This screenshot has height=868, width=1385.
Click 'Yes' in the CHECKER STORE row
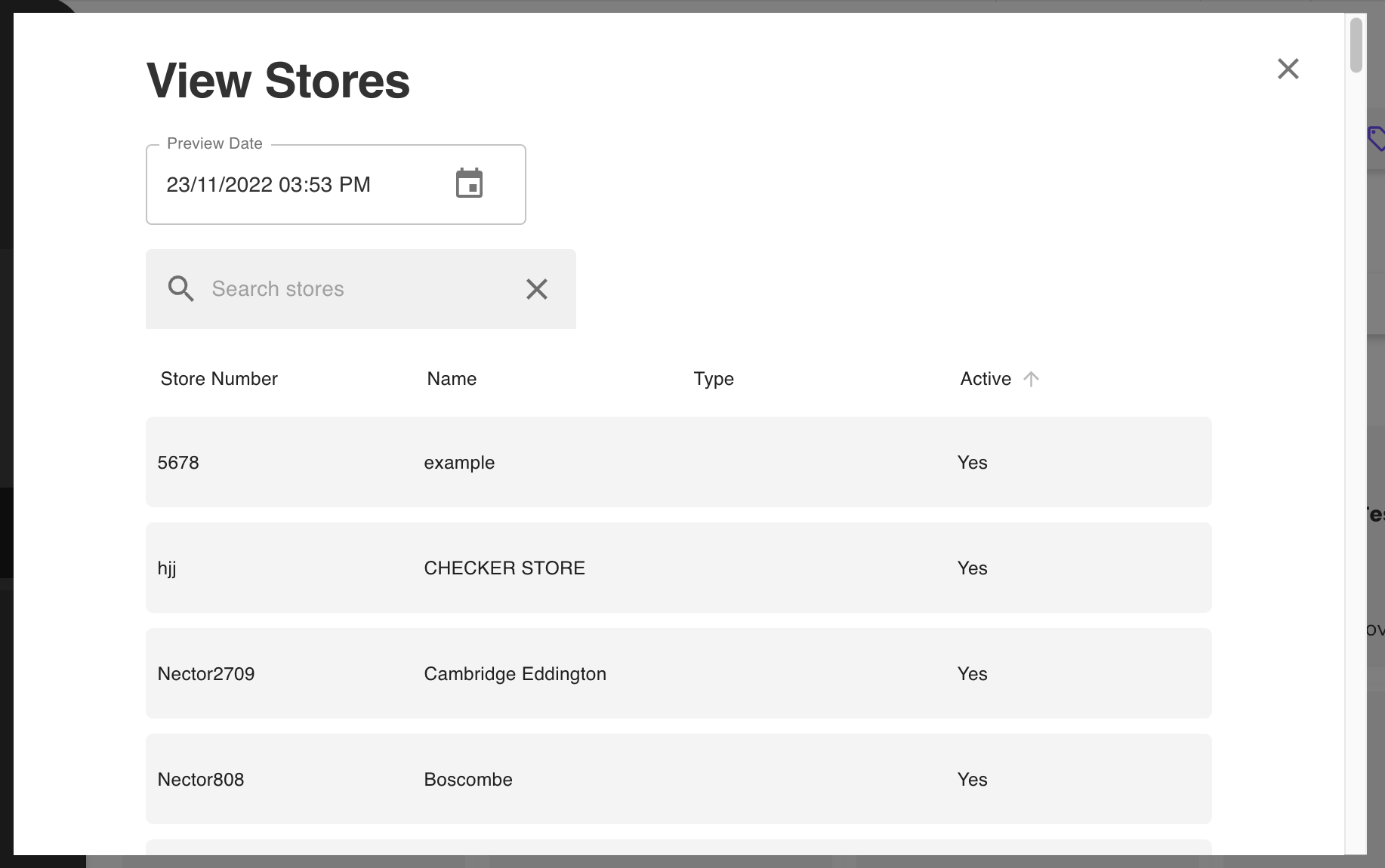click(x=972, y=568)
